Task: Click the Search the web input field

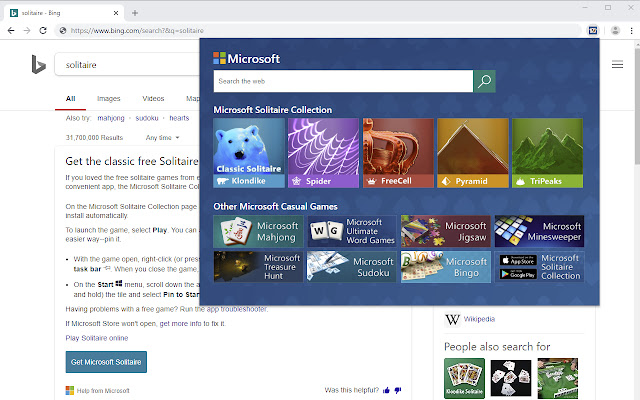Action: click(343, 81)
